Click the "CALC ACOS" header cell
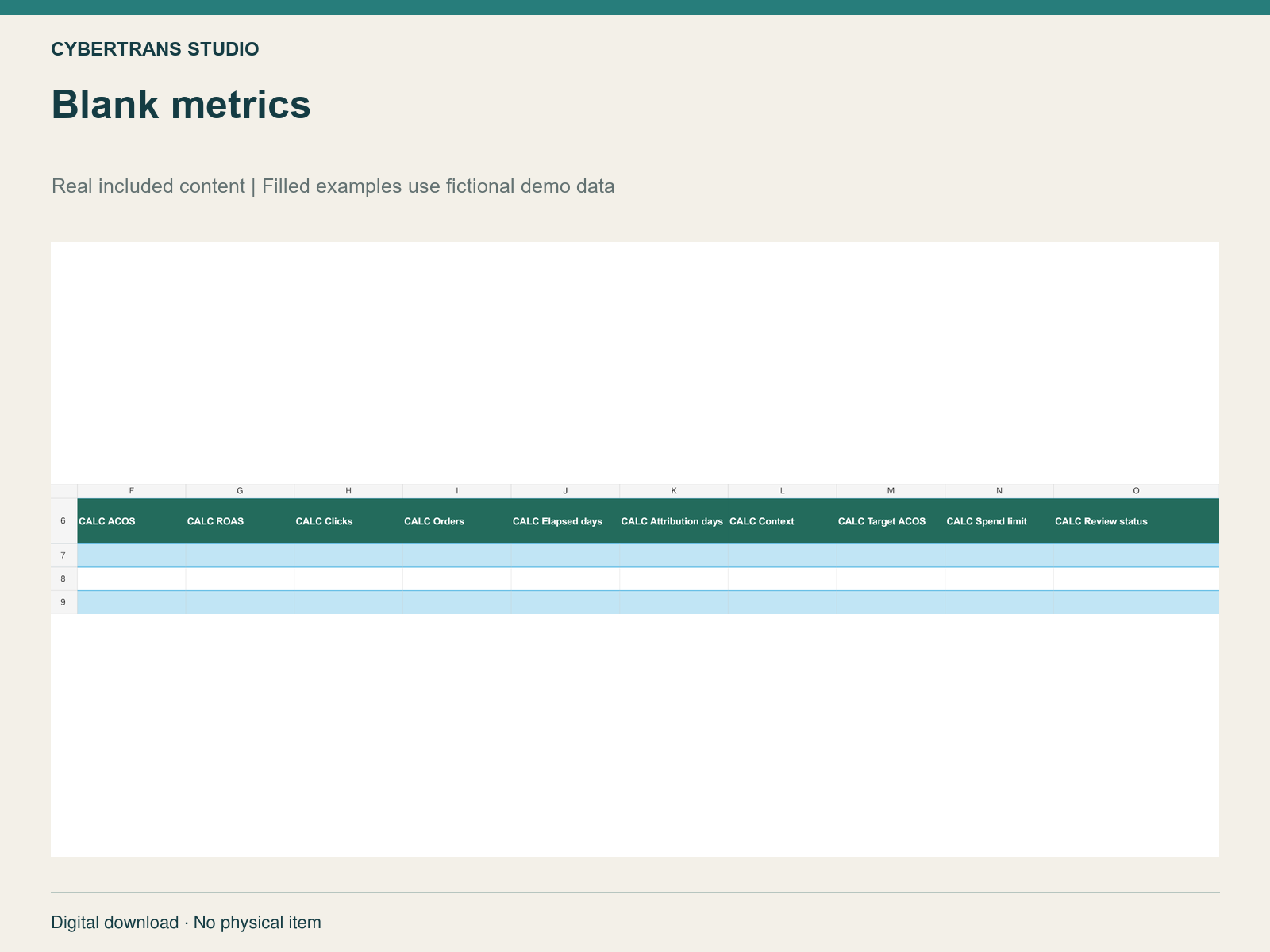Viewport: 1270px width, 952px height. click(x=132, y=521)
